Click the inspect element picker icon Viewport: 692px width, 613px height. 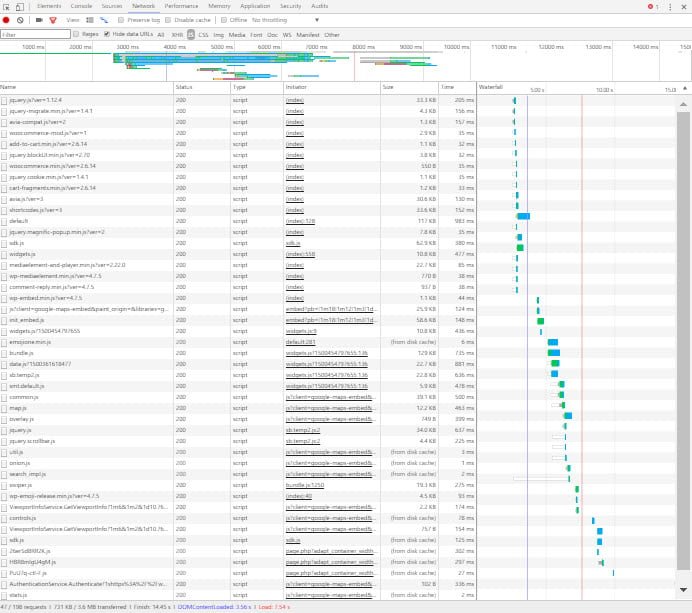pyautogui.click(x=8, y=6)
